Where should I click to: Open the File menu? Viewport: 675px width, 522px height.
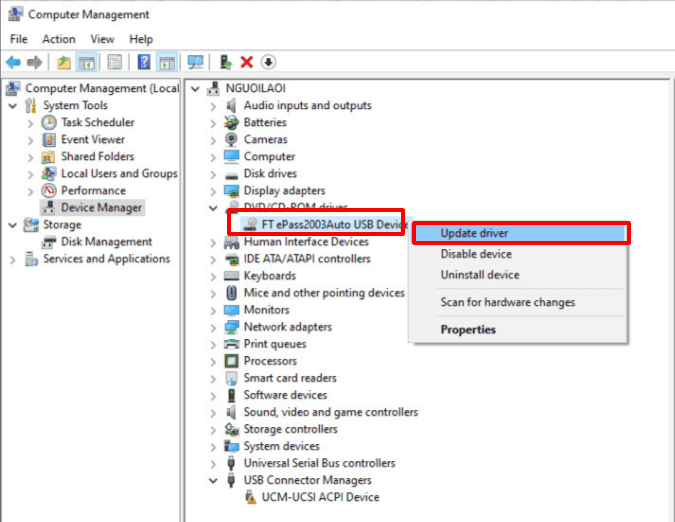click(19, 39)
